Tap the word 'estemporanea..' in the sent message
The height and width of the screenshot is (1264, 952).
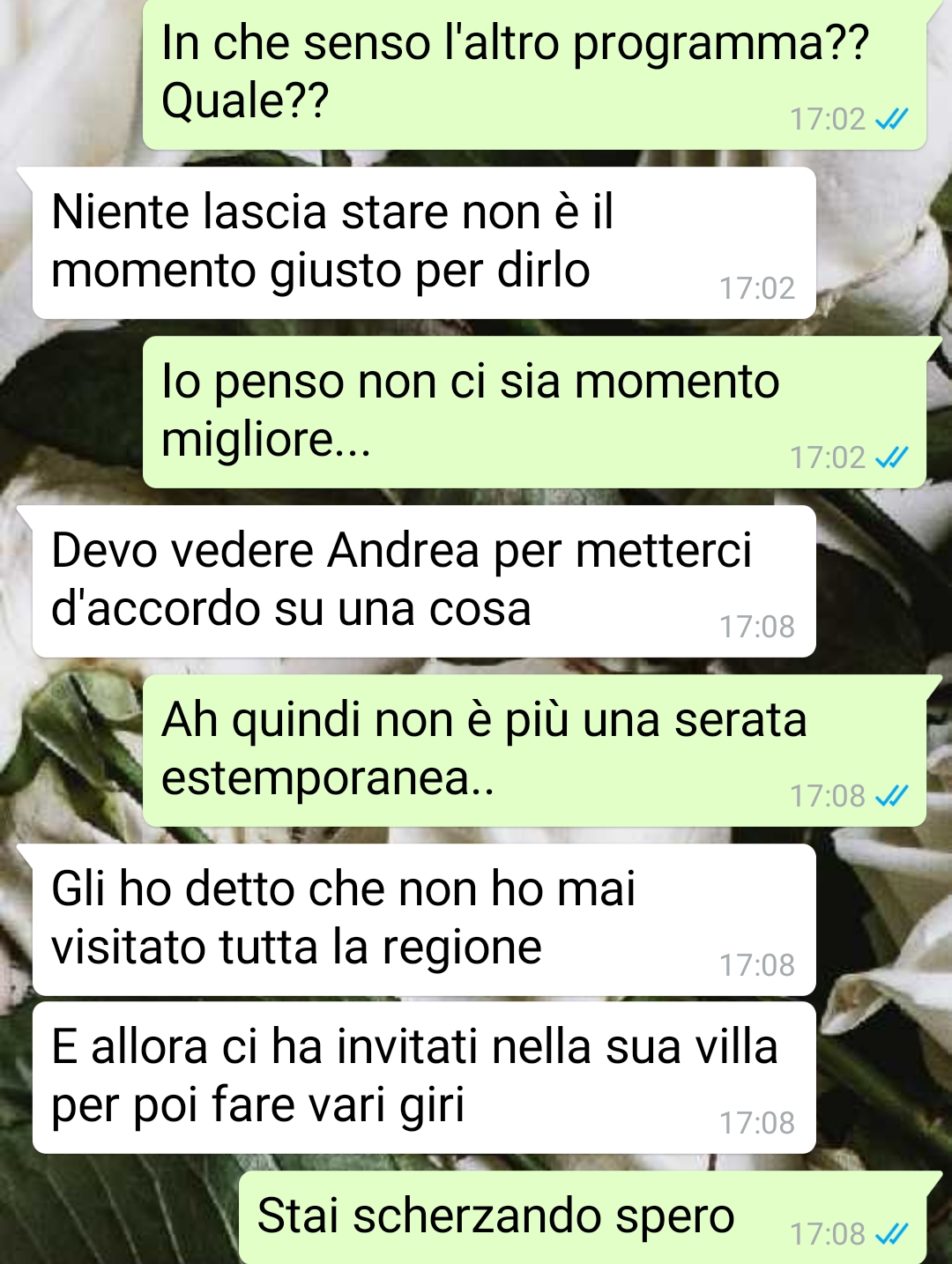328,779
